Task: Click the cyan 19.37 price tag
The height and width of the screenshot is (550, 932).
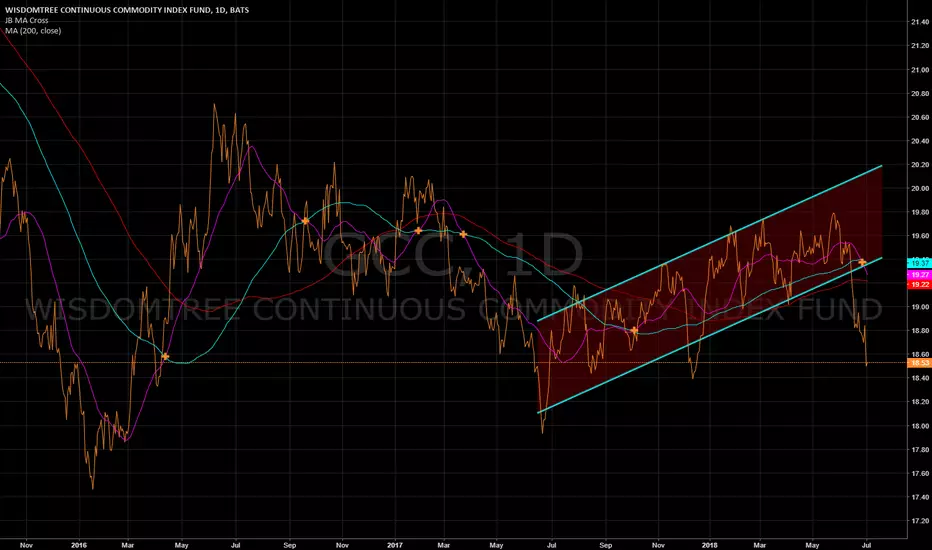Action: tap(920, 263)
